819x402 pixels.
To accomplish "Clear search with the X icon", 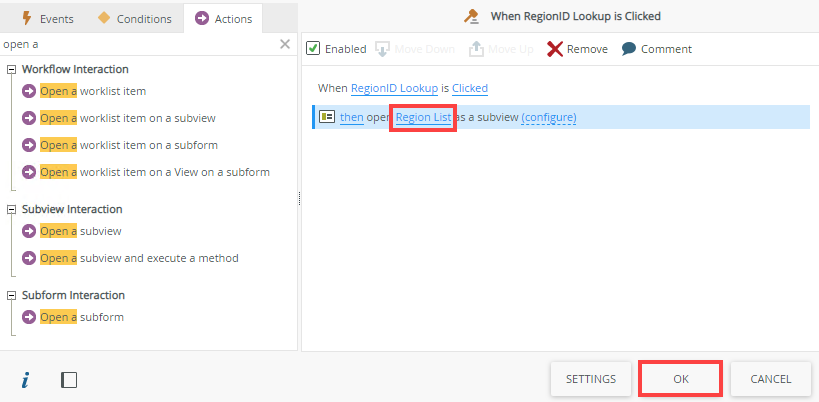I will 285,44.
